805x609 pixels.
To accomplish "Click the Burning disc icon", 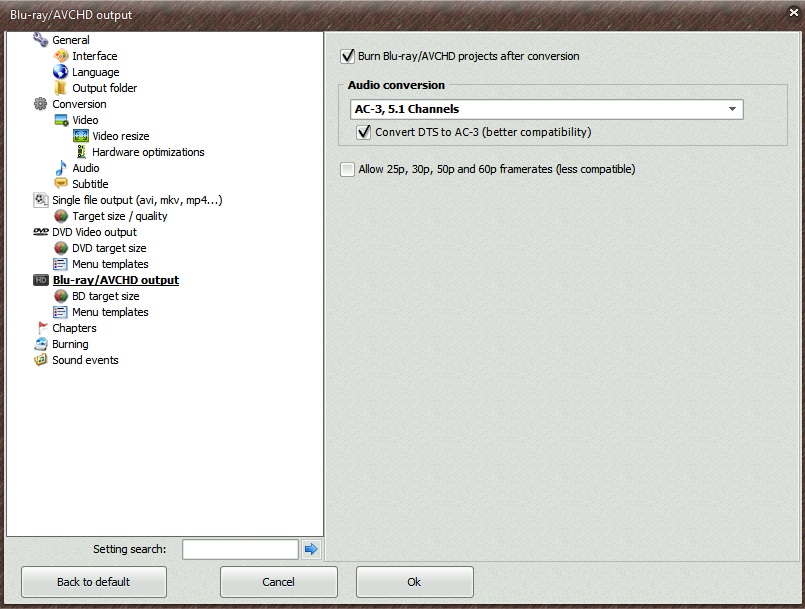I will (x=41, y=344).
